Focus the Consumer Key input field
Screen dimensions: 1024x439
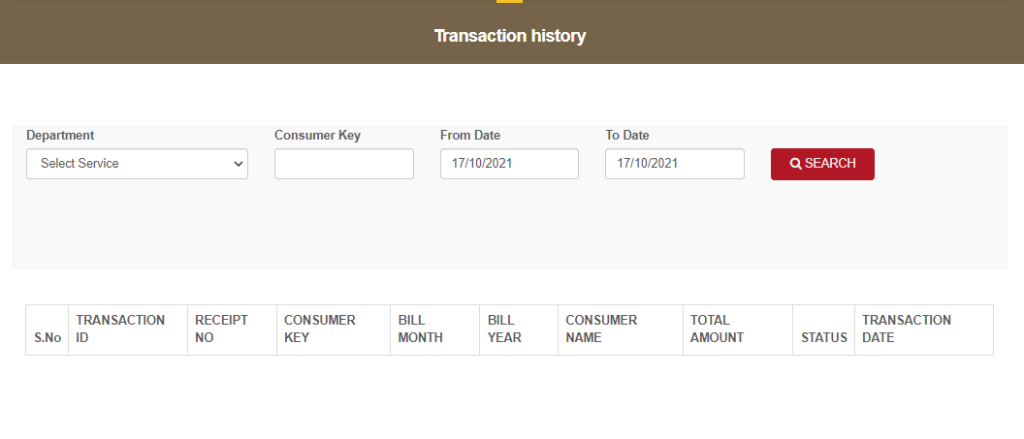coord(344,163)
